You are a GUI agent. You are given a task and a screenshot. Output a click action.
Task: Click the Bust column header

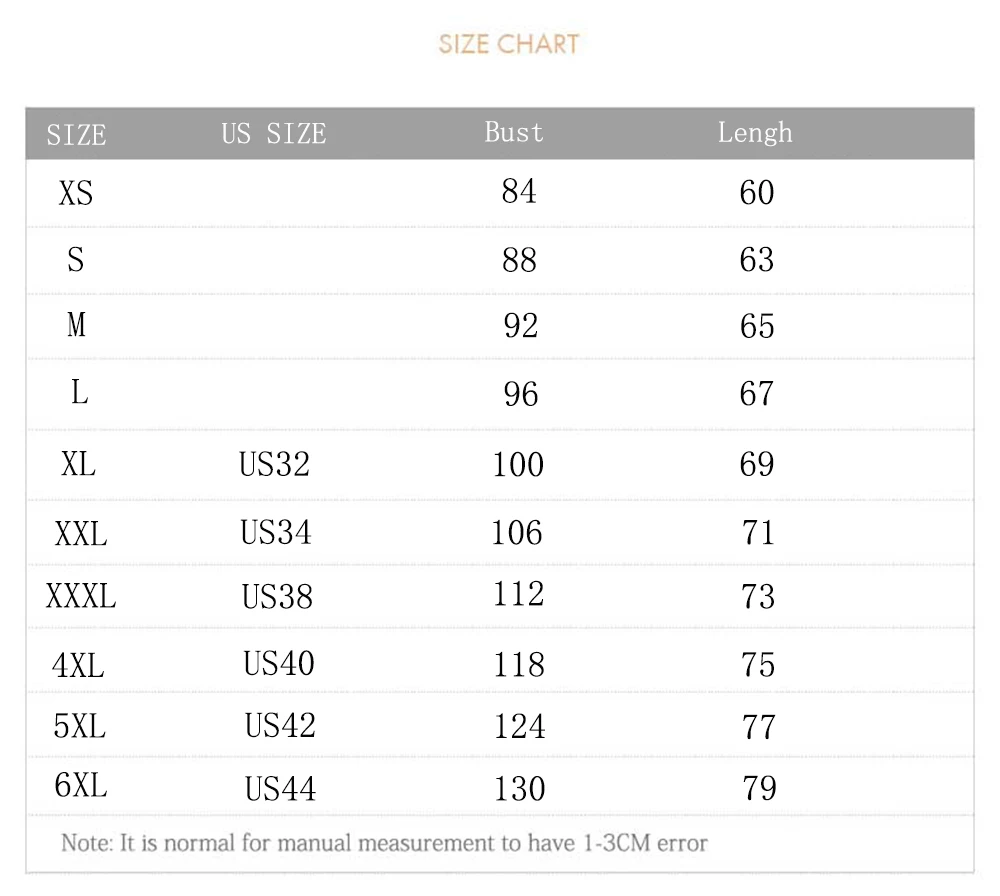(514, 132)
